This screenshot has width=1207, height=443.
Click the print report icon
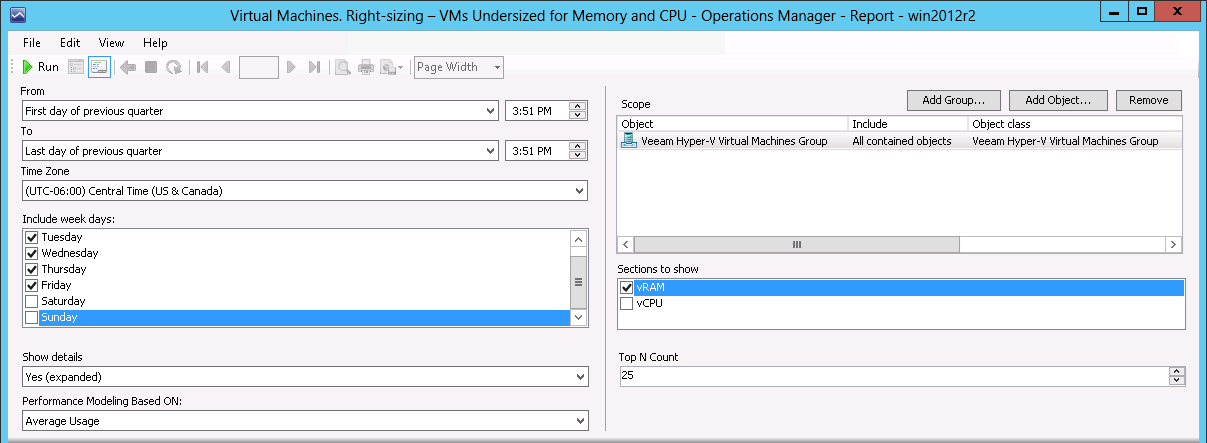pos(366,67)
